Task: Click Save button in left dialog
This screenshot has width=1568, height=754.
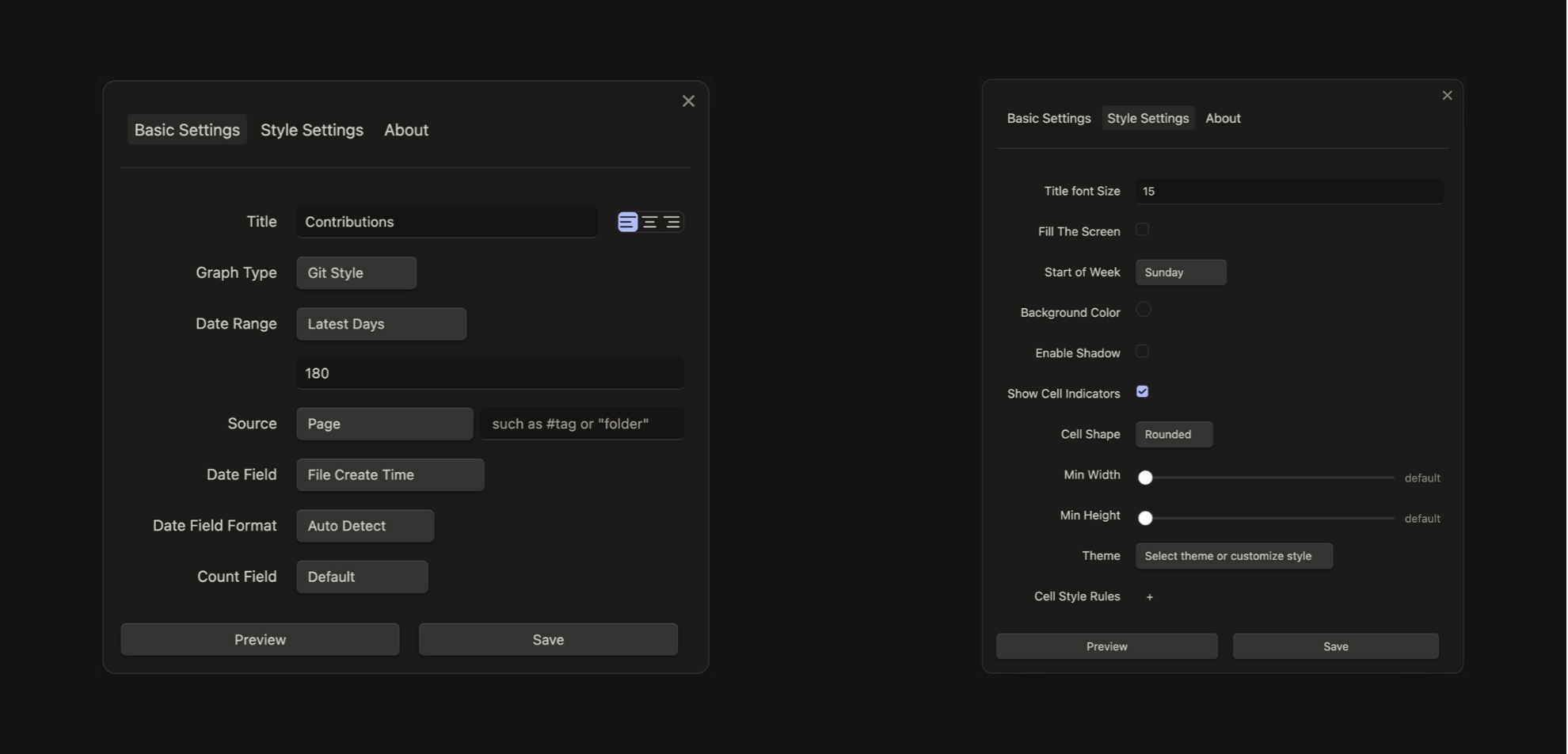Action: 548,639
